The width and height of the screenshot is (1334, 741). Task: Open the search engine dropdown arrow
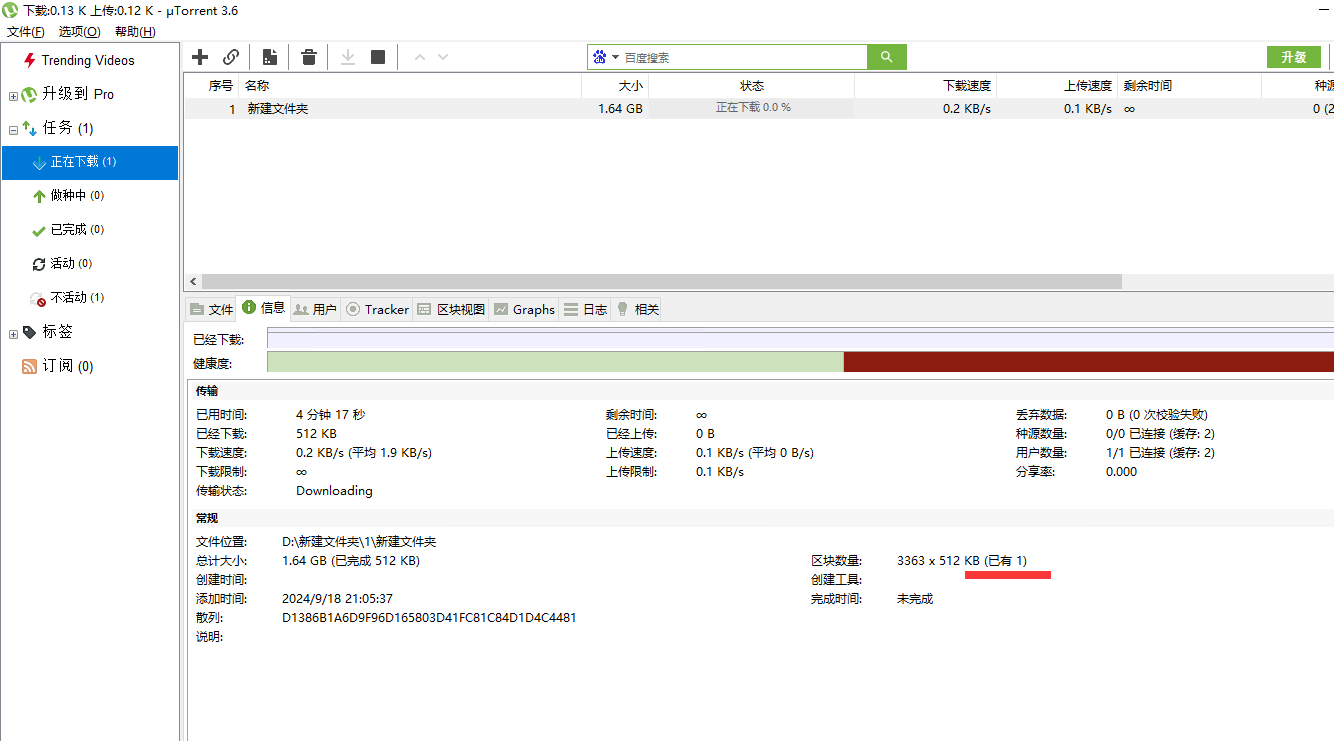tap(615, 57)
